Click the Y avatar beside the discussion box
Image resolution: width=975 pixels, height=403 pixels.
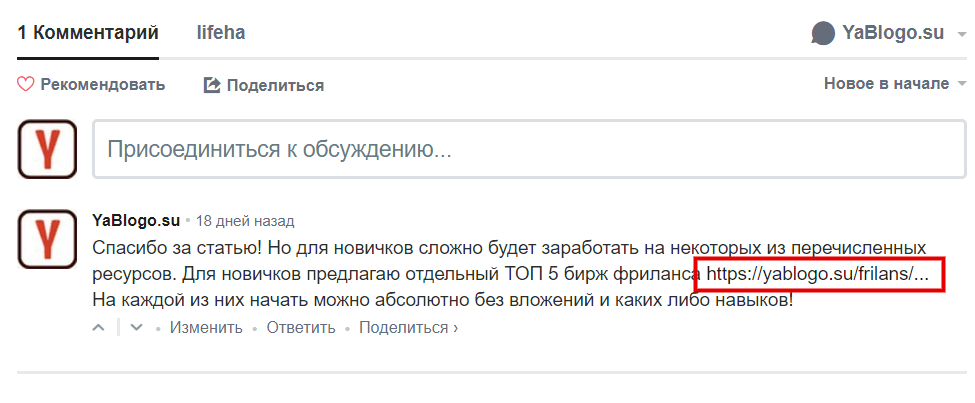point(47,149)
